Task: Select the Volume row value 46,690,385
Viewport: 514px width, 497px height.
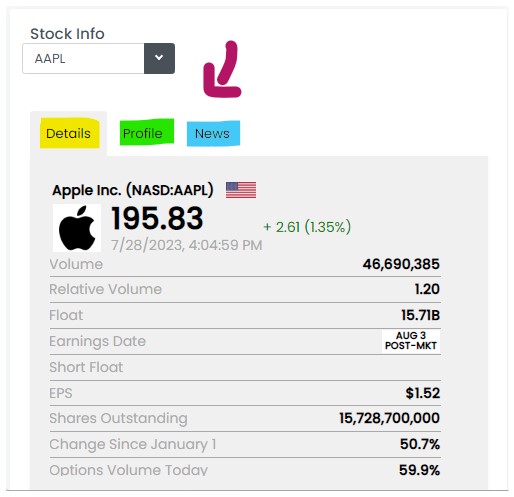Action: (x=401, y=264)
